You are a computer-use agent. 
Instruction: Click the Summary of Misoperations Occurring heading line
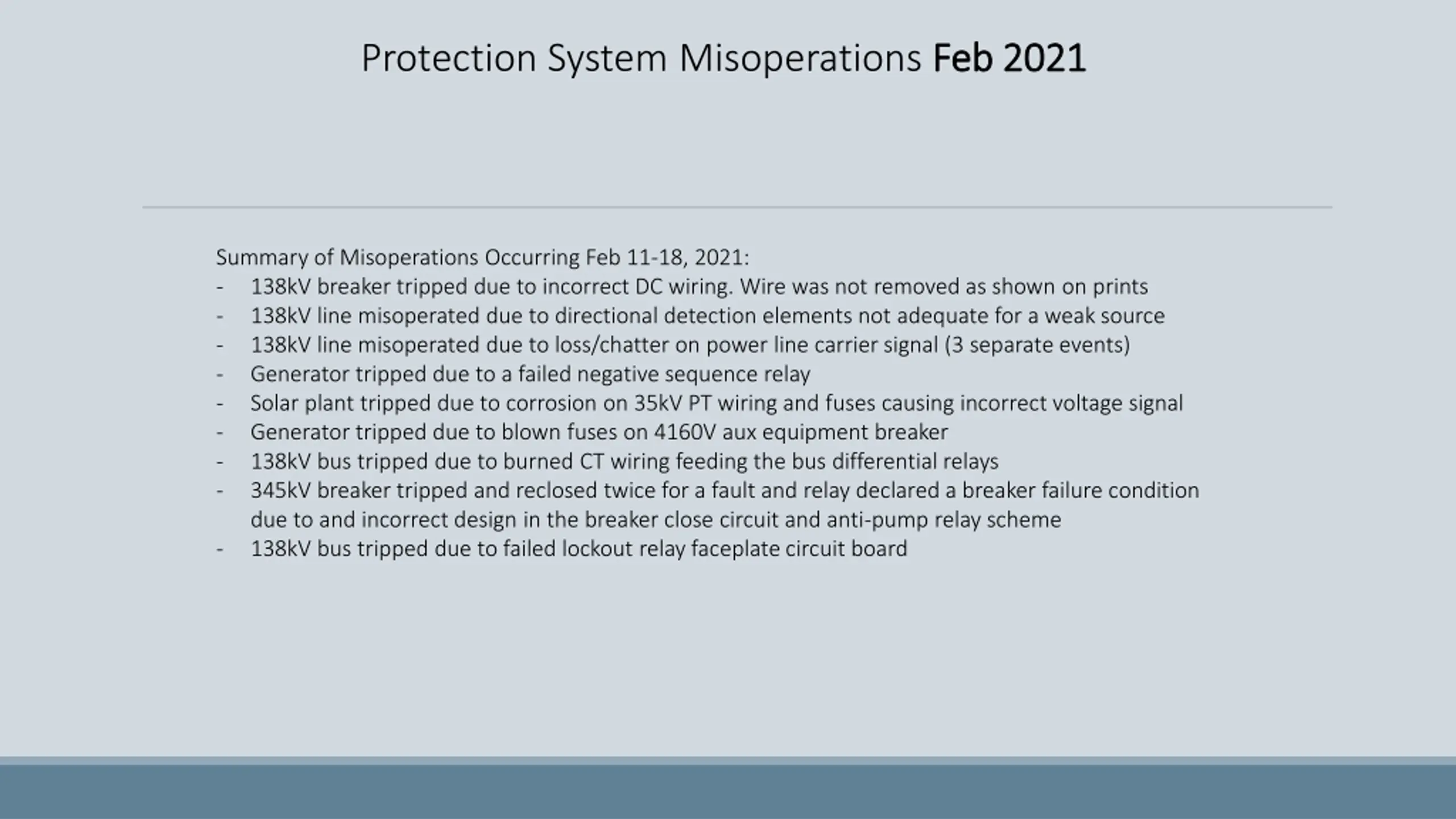(x=482, y=258)
